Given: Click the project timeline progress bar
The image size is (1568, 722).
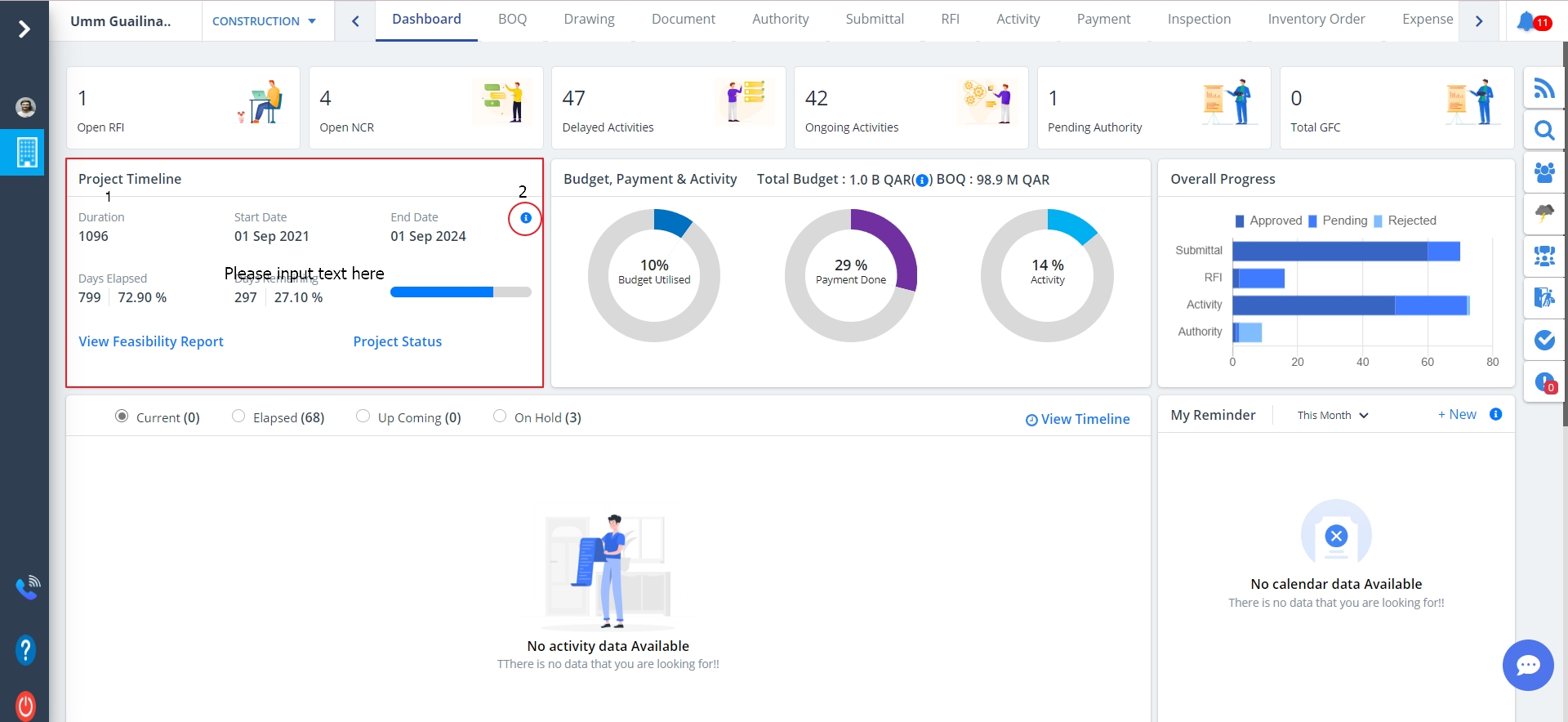Looking at the screenshot, I should pyautogui.click(x=461, y=292).
